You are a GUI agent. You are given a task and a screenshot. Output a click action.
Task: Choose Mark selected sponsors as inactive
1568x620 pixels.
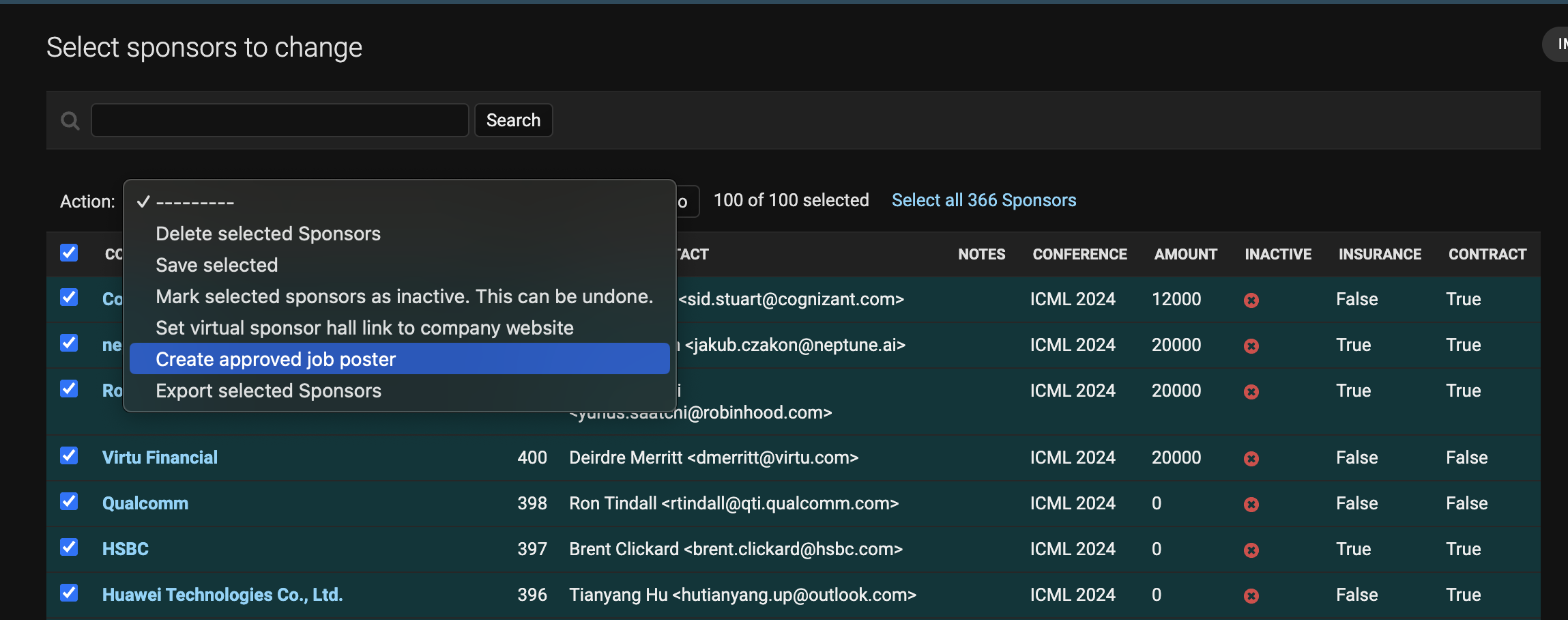[x=400, y=296]
